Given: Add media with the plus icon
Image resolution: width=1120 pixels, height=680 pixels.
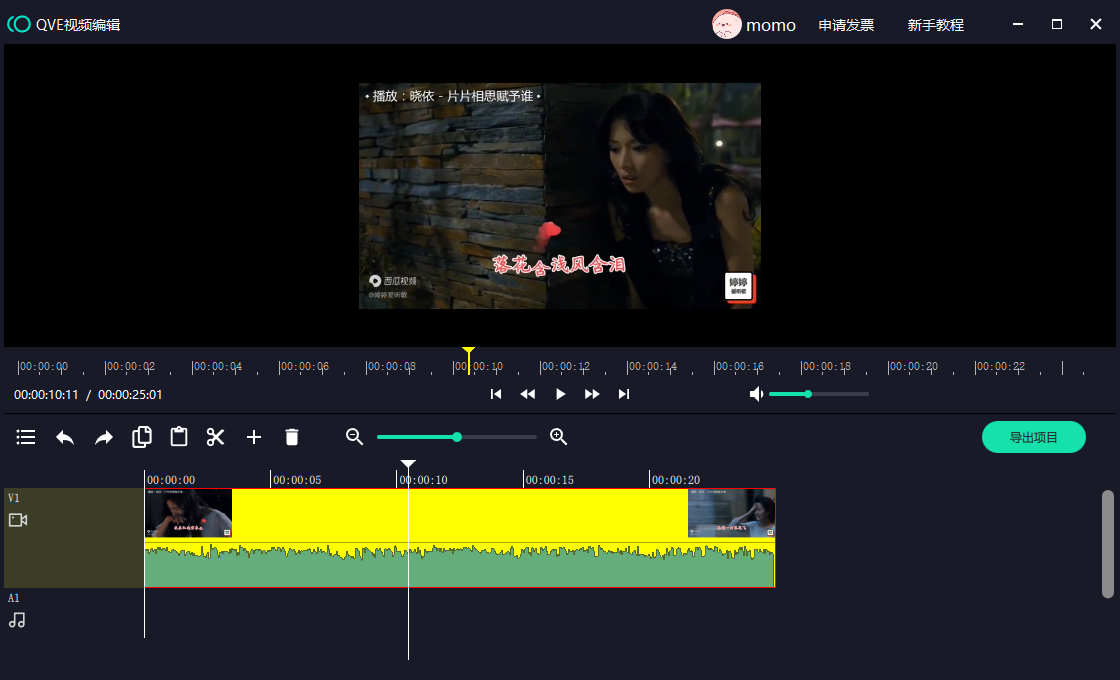Looking at the screenshot, I should [254, 437].
